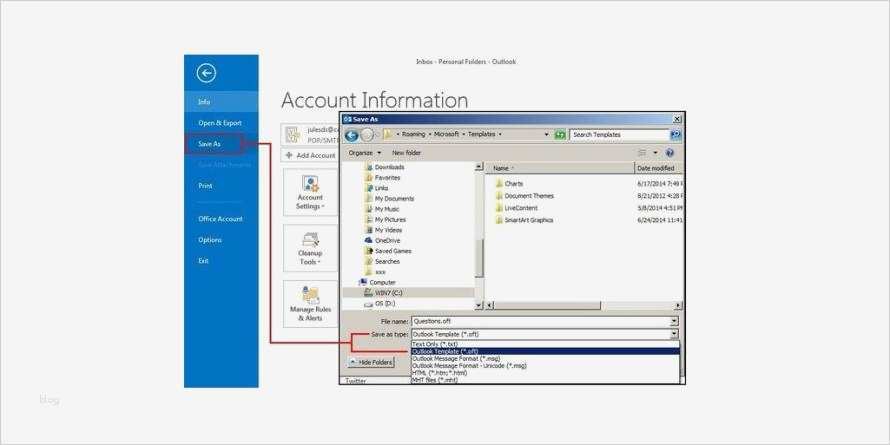Select Saved Games in navigation tree
The height and width of the screenshot is (445, 890).
click(x=393, y=251)
